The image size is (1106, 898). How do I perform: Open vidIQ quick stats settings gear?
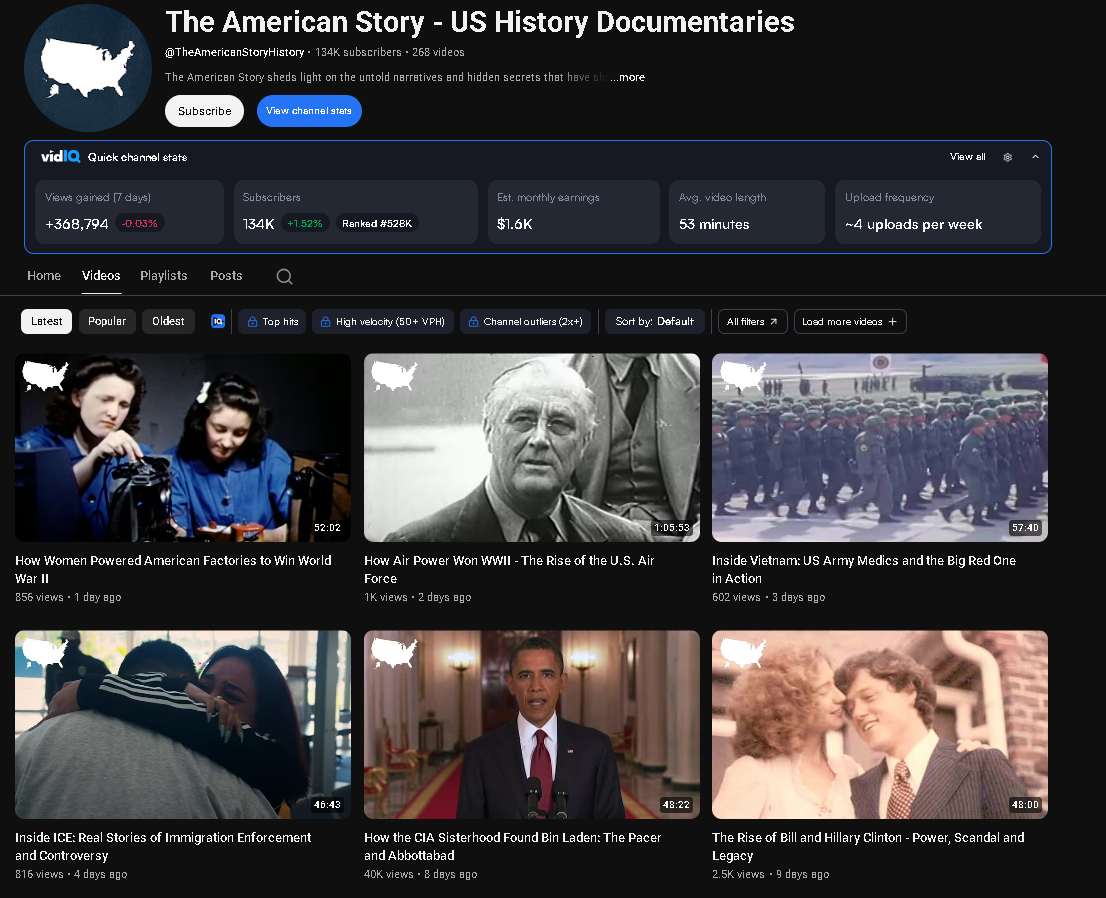[x=1007, y=157]
